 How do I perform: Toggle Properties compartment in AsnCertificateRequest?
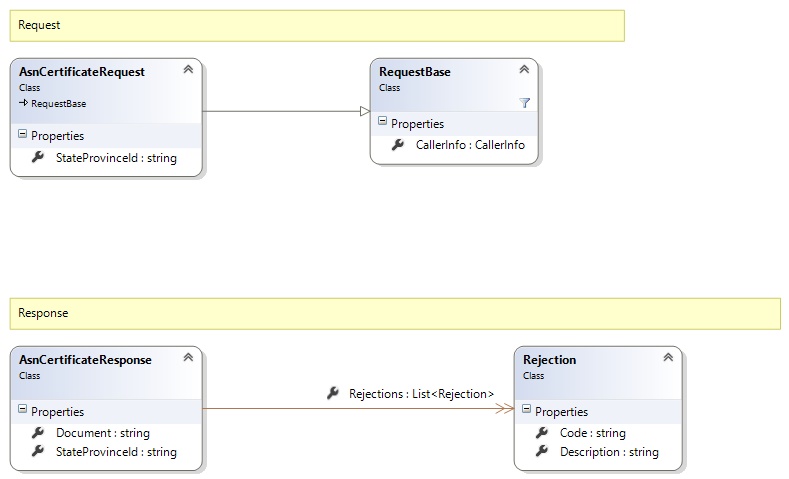point(23,135)
